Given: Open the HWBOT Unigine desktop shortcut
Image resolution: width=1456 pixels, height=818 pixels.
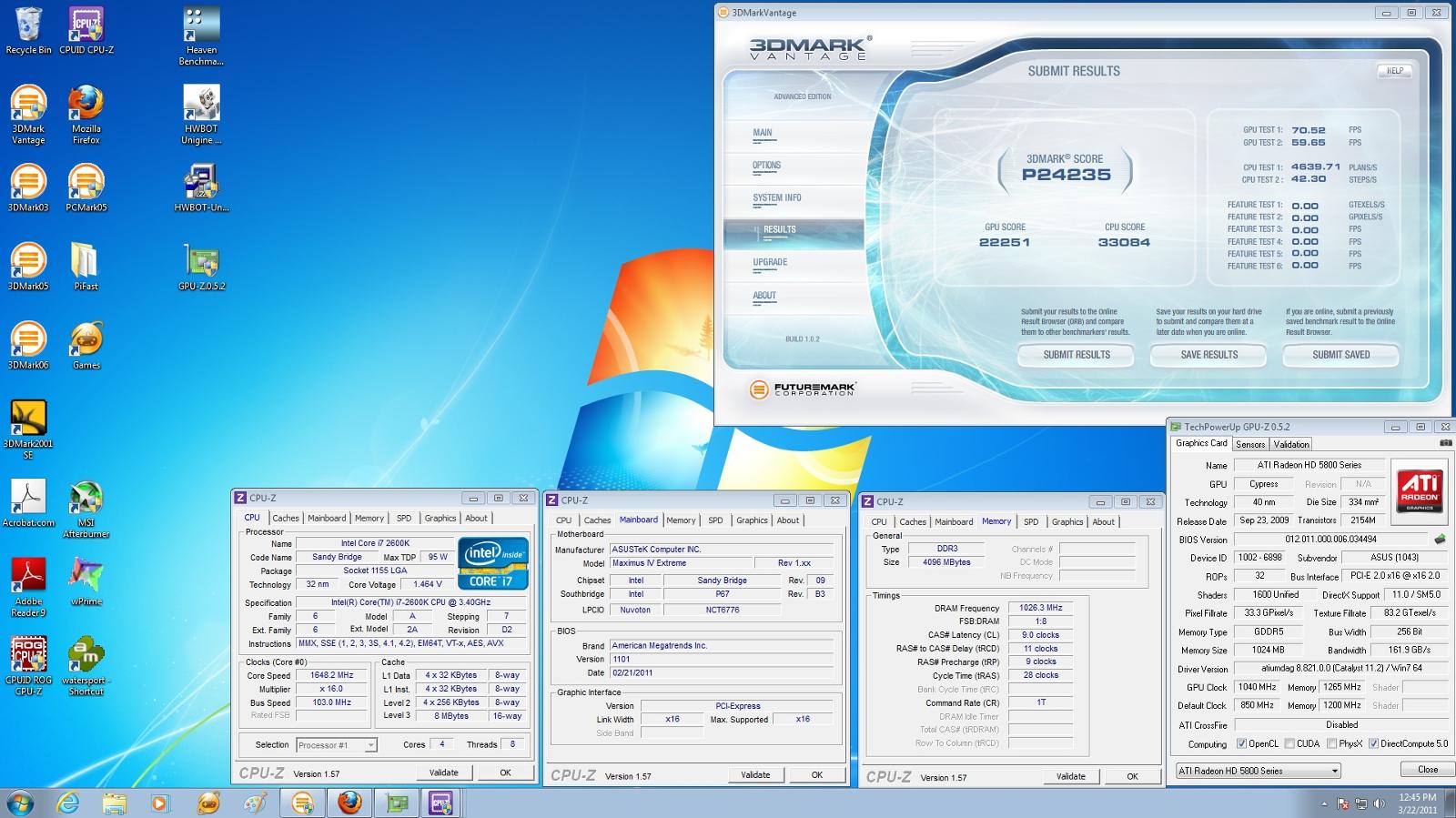Looking at the screenshot, I should point(201,115).
